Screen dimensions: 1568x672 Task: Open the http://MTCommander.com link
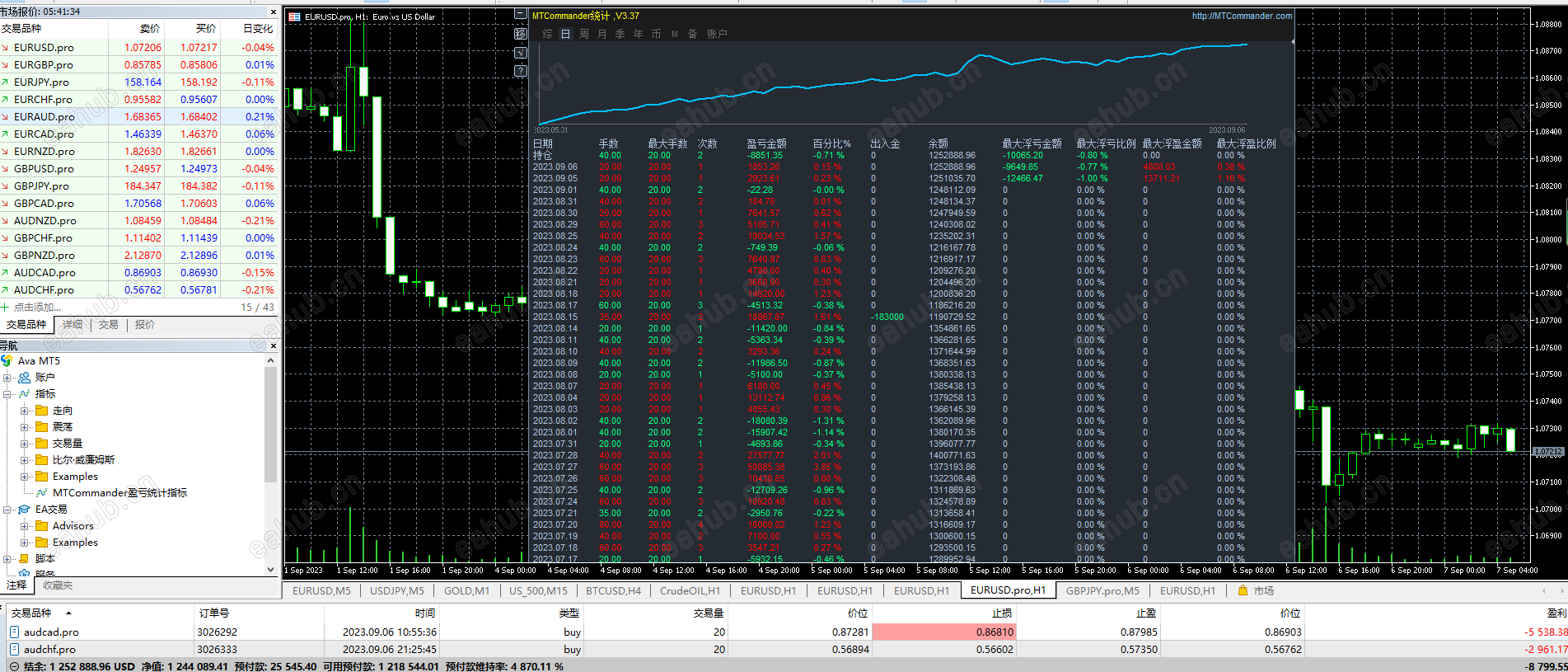(1242, 16)
